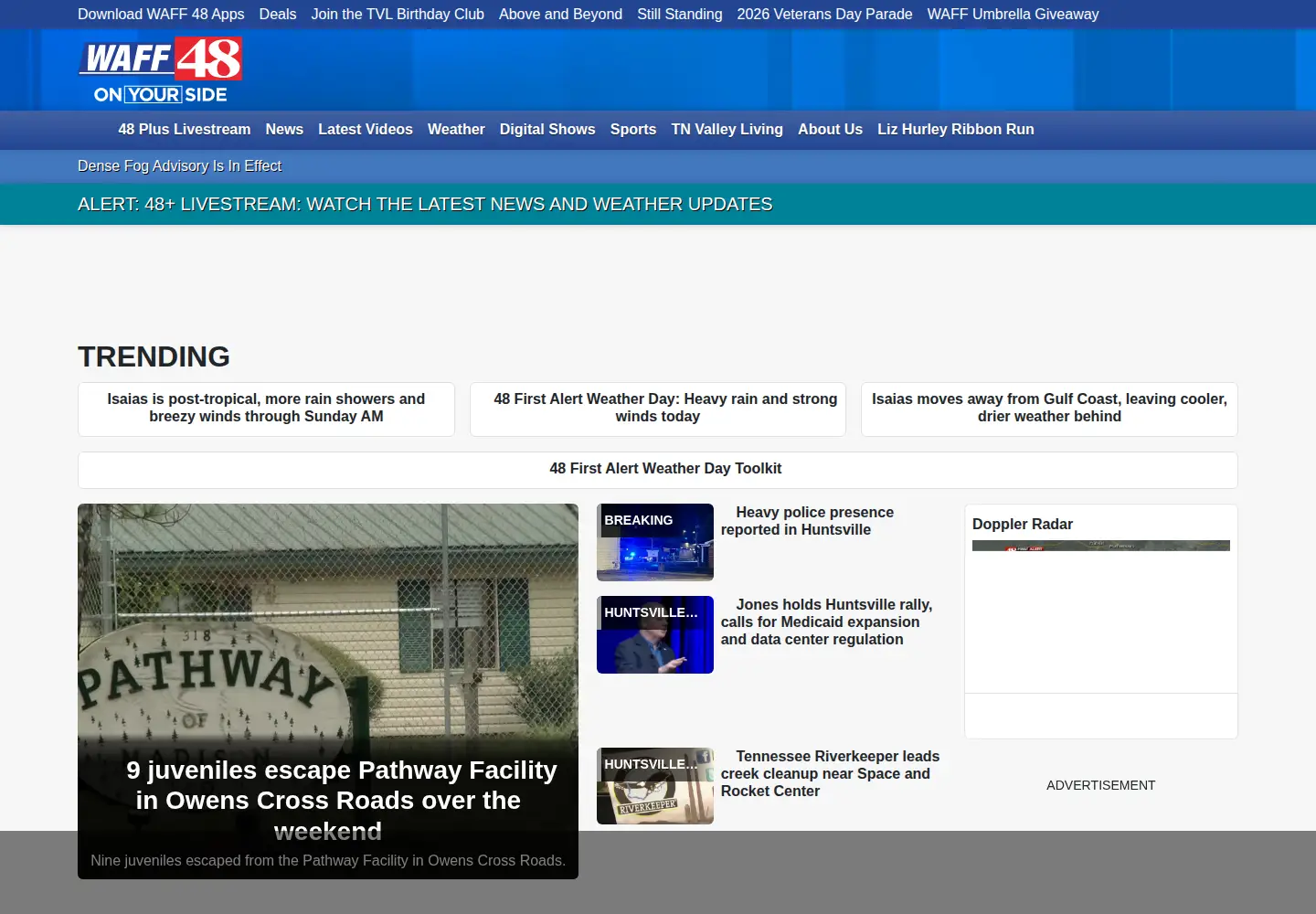Open the Dense Fog Advisory alert
The width and height of the screenshot is (1316, 914).
(179, 166)
